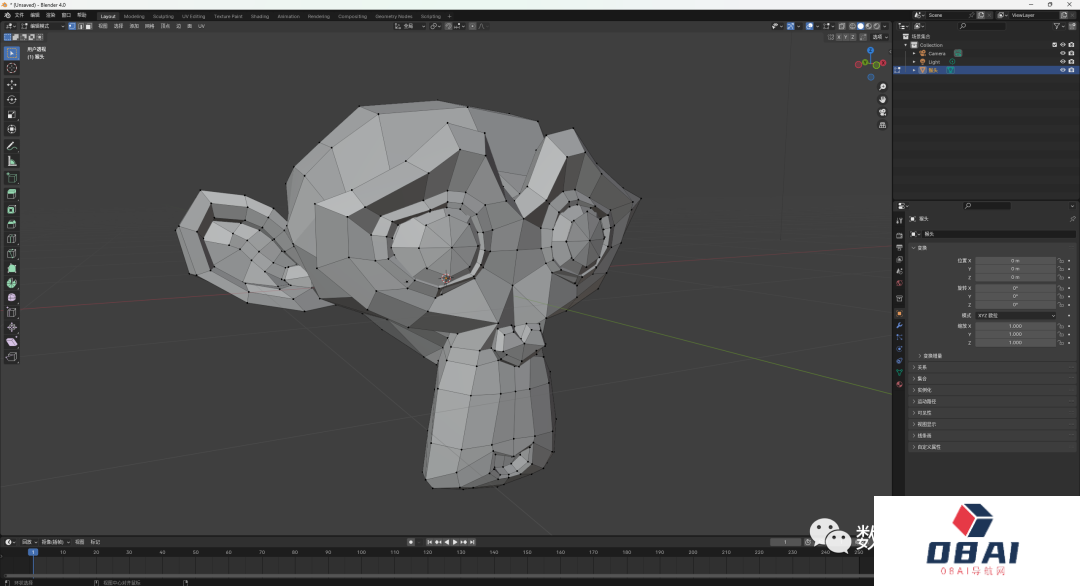Switch to the Sculpting workspace tab
Image resolution: width=1080 pixels, height=586 pixels.
point(162,16)
